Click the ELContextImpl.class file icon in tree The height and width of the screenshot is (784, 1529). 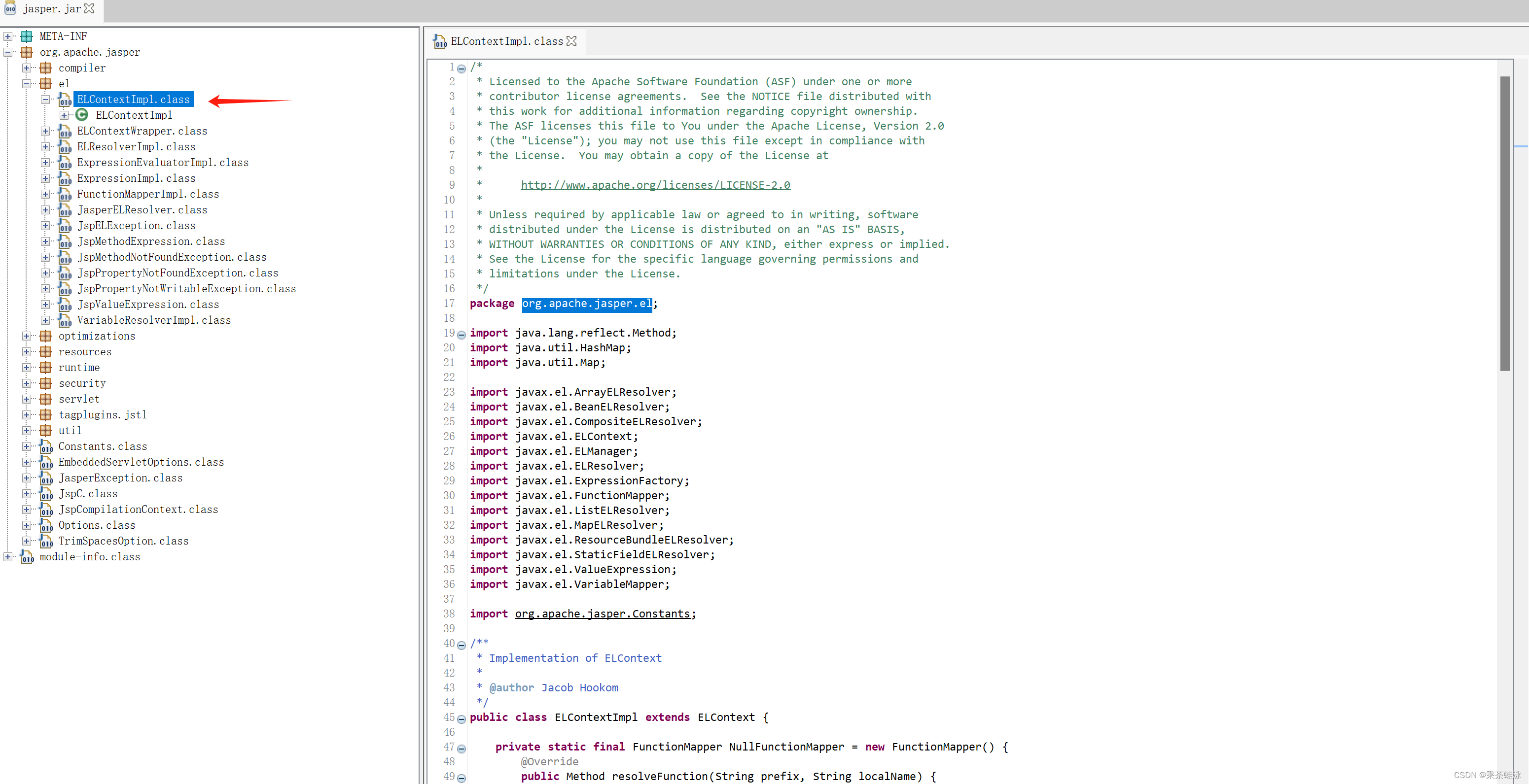[x=65, y=100]
